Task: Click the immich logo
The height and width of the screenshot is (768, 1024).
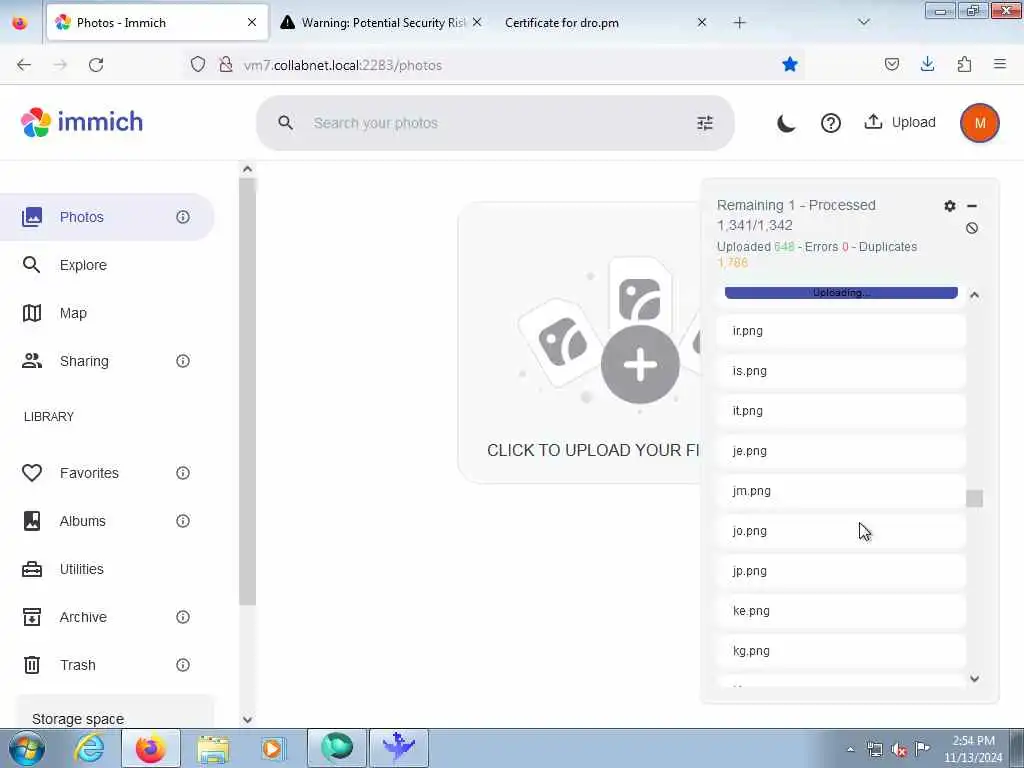Action: point(82,122)
